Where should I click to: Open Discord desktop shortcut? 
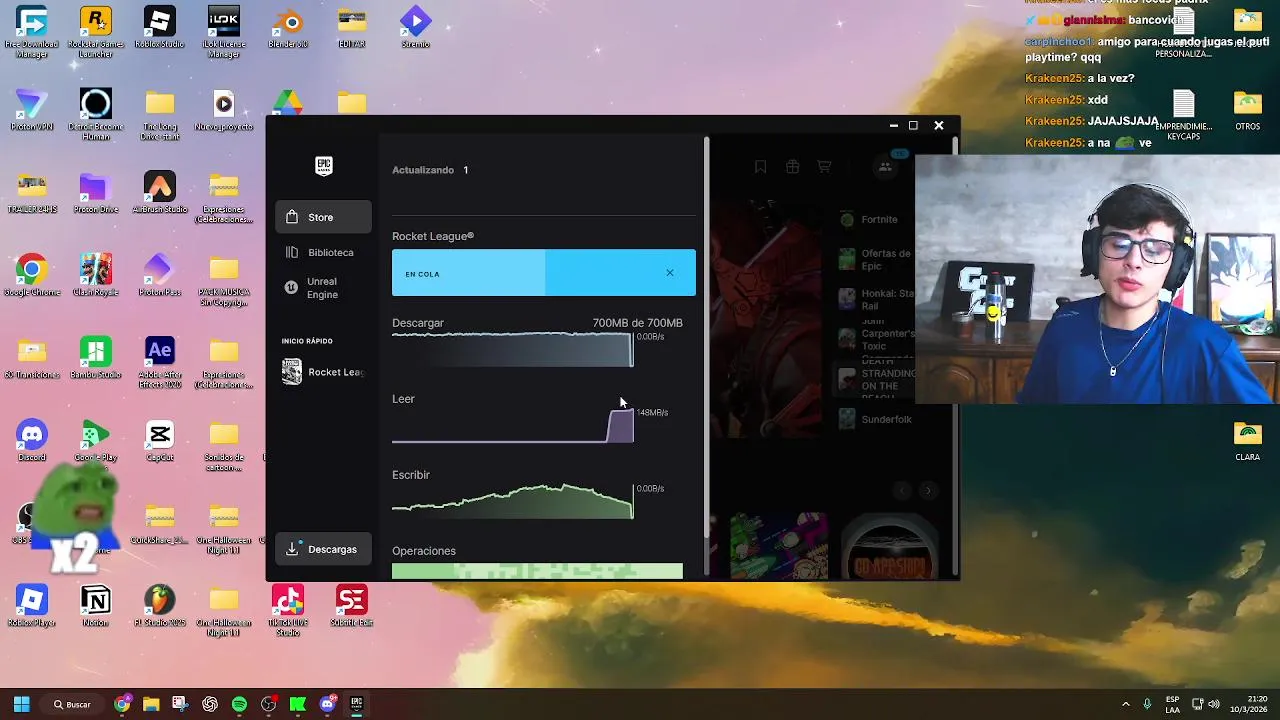point(32,440)
